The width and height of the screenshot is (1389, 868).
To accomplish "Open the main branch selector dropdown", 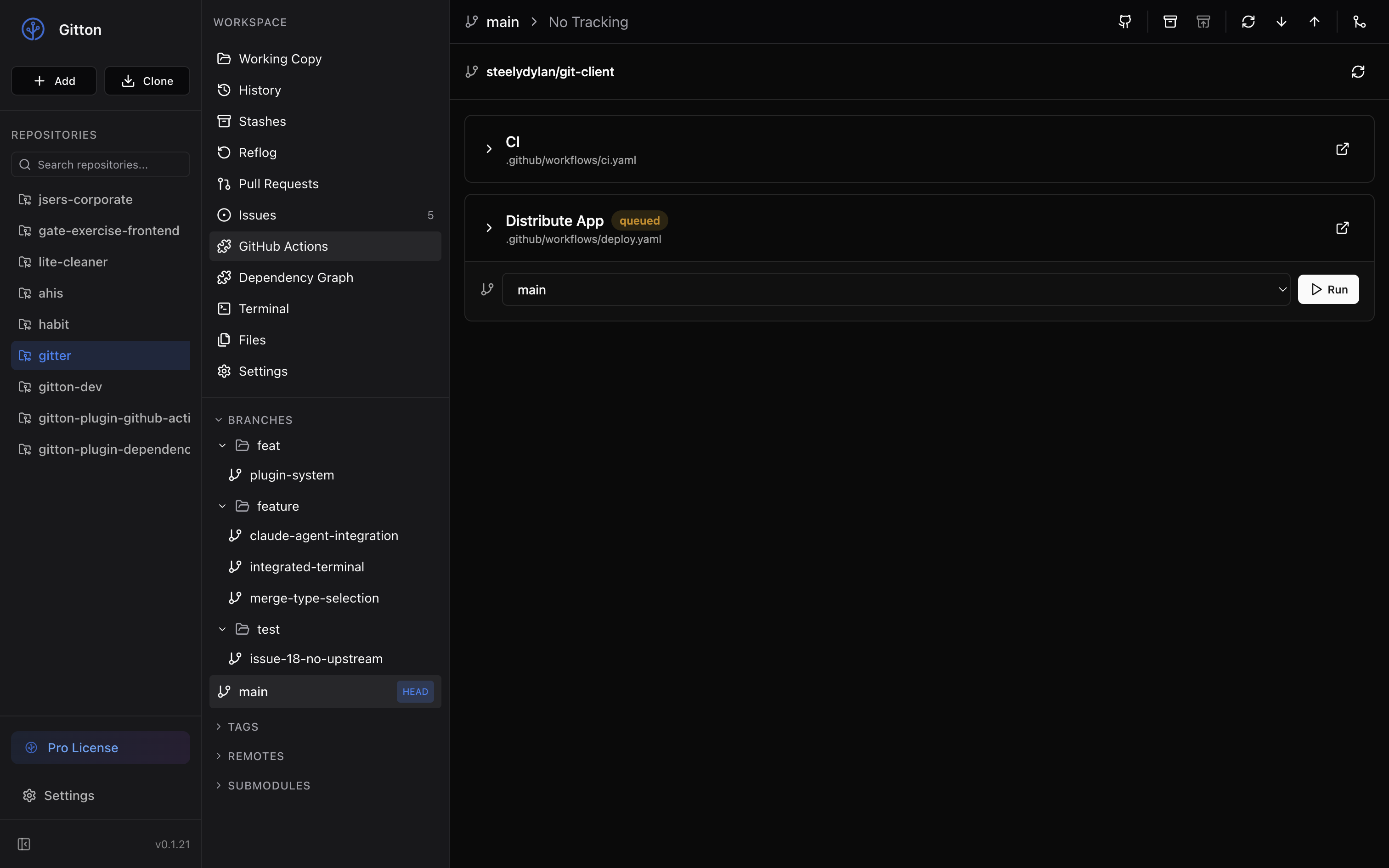I will [x=895, y=289].
